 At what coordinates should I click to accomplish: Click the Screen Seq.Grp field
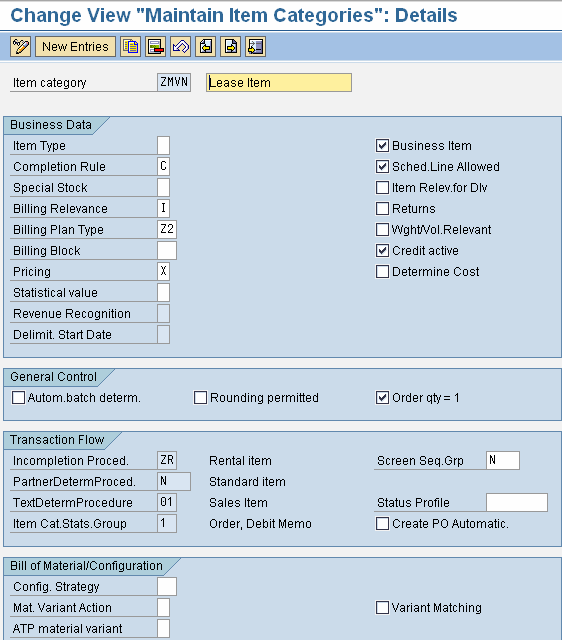point(503,460)
